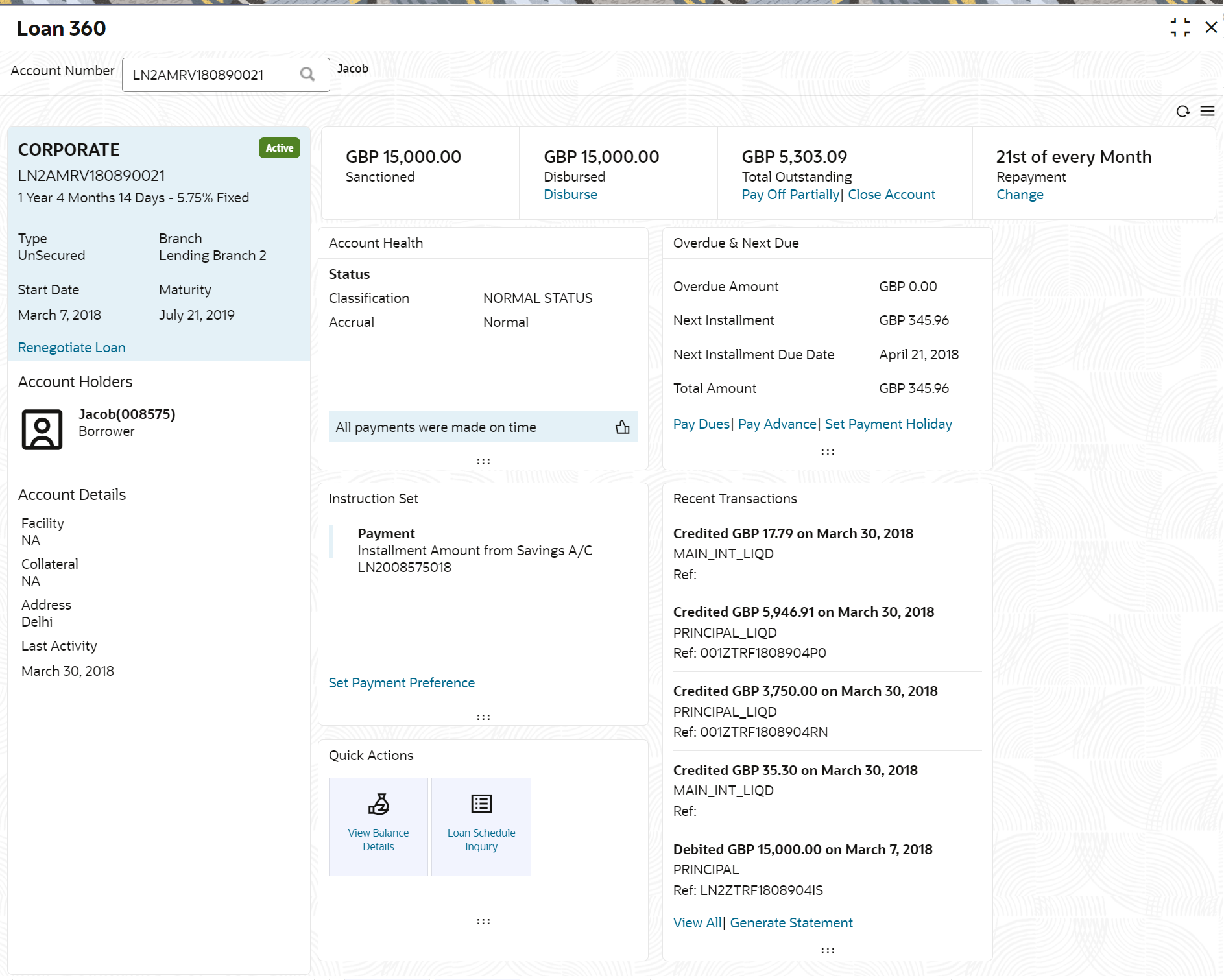Click Generate Statement link
Screen dimensions: 1224x980
[x=791, y=923]
